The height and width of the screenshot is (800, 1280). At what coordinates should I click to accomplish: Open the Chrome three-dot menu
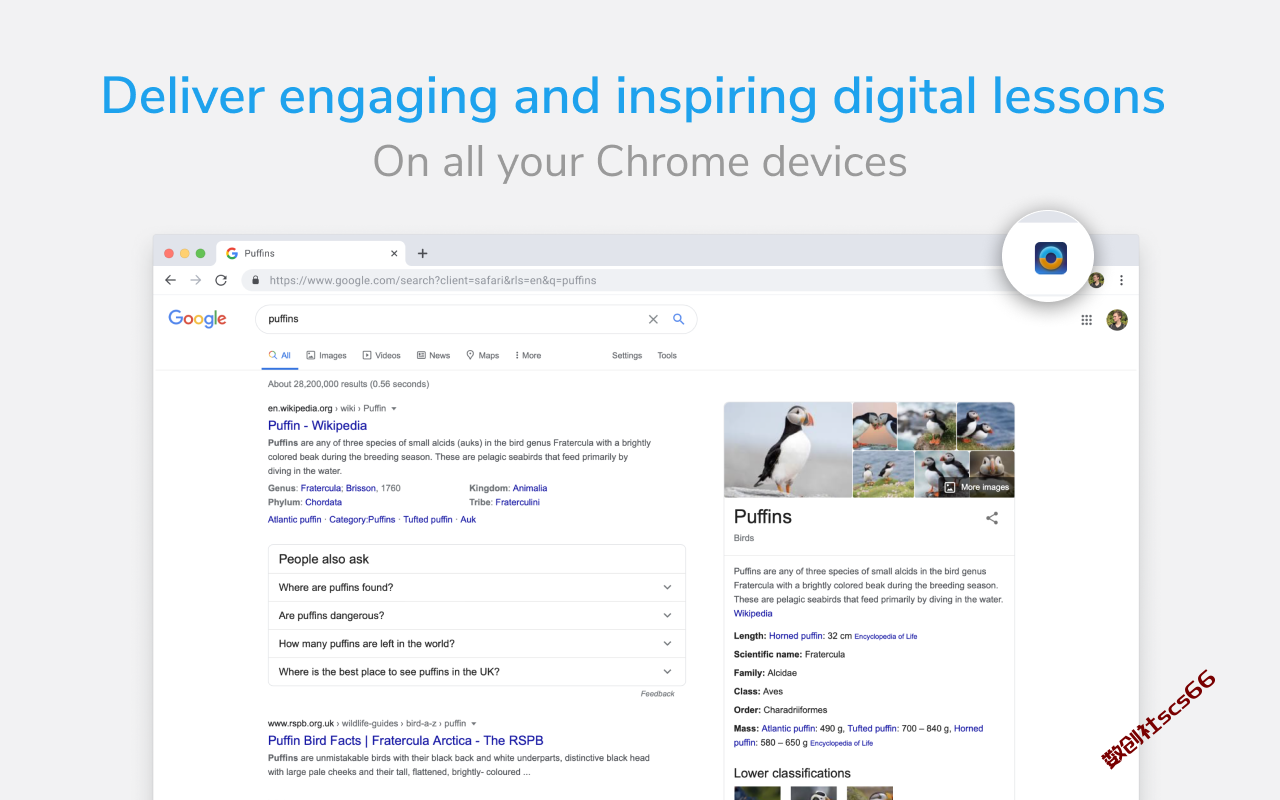[1121, 280]
